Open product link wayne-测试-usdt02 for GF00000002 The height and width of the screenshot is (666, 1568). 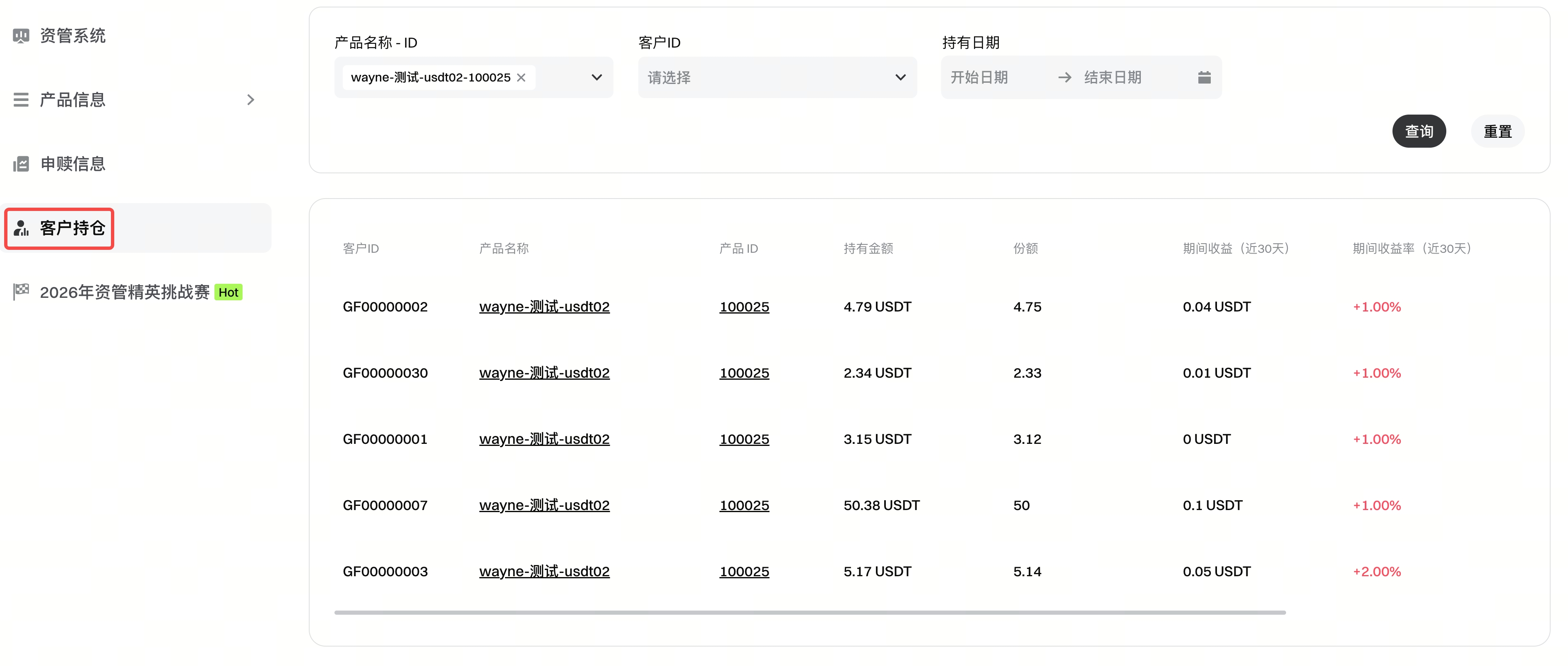(x=544, y=307)
